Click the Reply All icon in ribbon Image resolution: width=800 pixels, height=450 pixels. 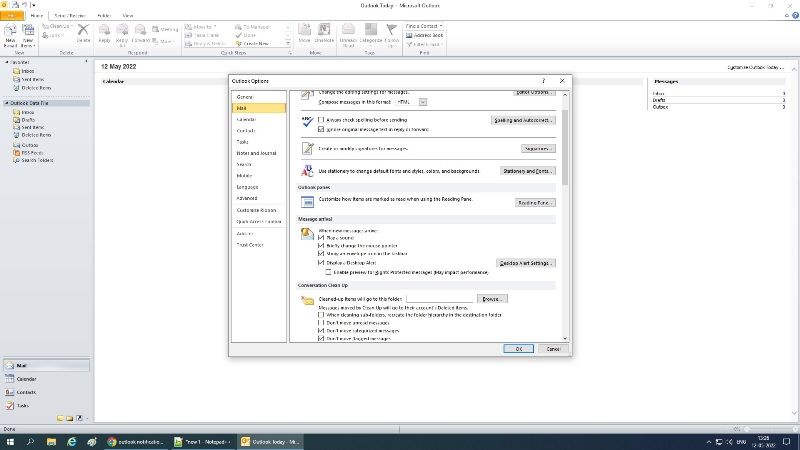122,30
